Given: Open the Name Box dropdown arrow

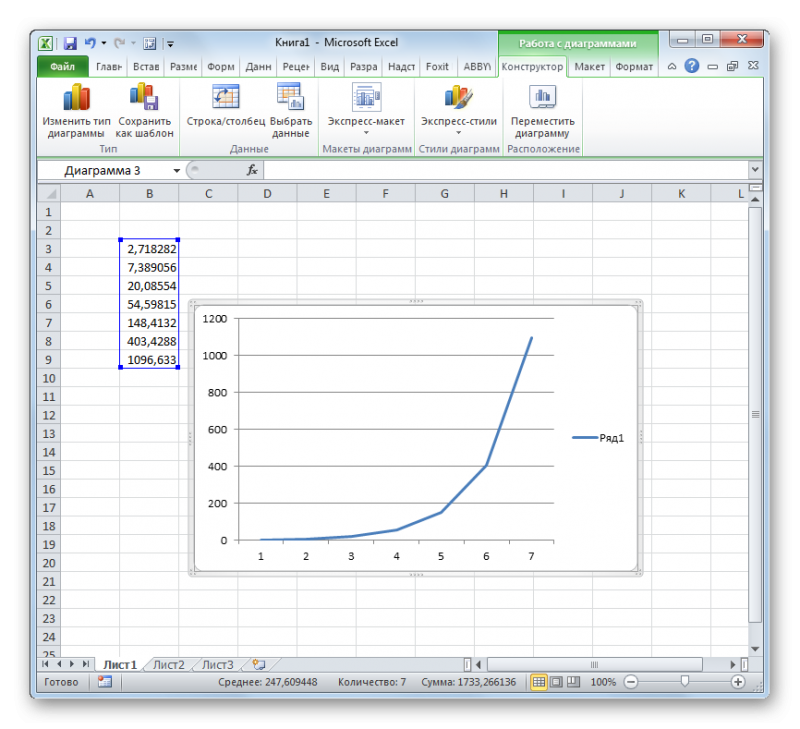Looking at the screenshot, I should coord(177,170).
